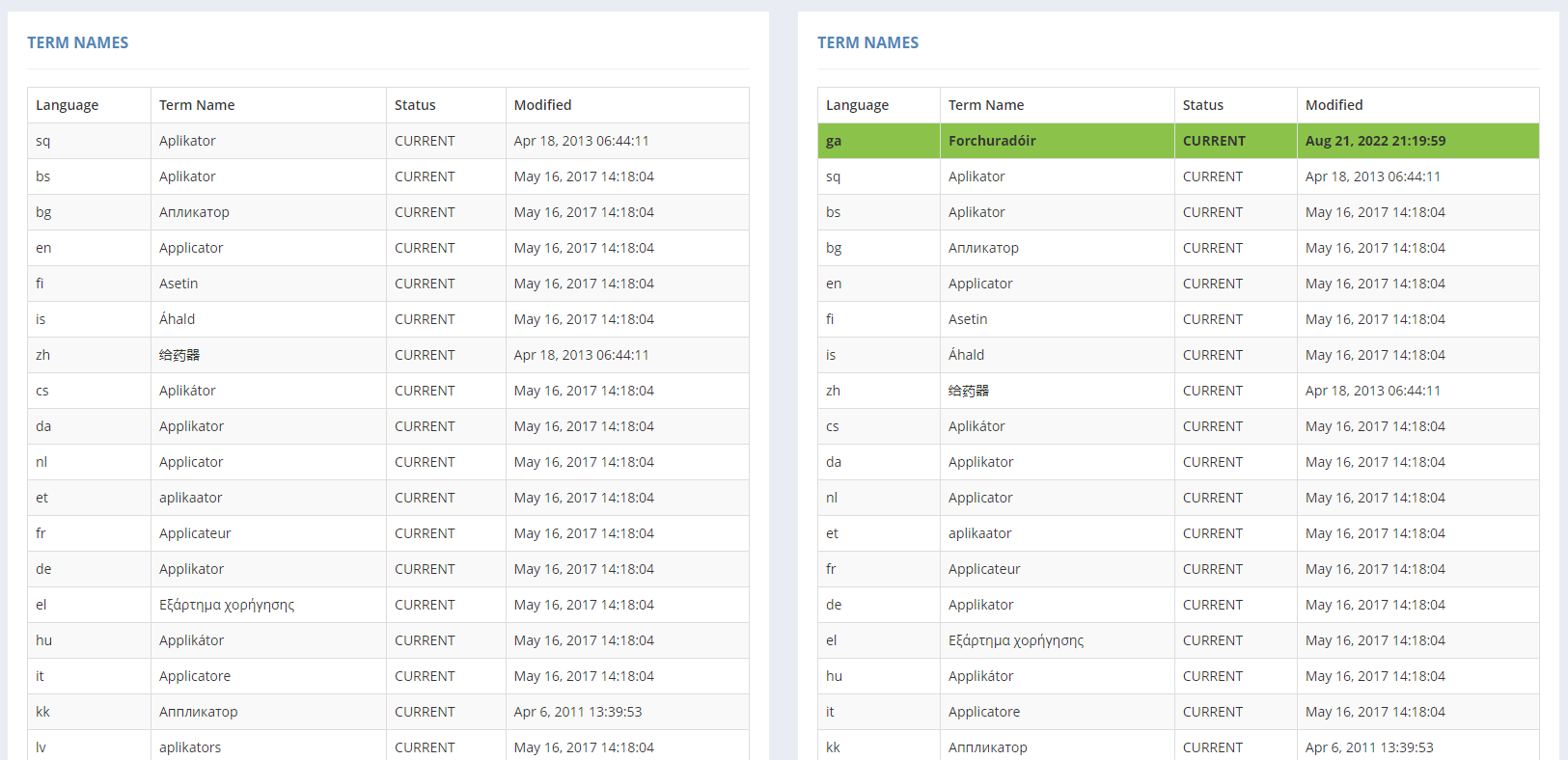
Task: Click the right panel TERM NAMES heading
Action: [x=867, y=42]
